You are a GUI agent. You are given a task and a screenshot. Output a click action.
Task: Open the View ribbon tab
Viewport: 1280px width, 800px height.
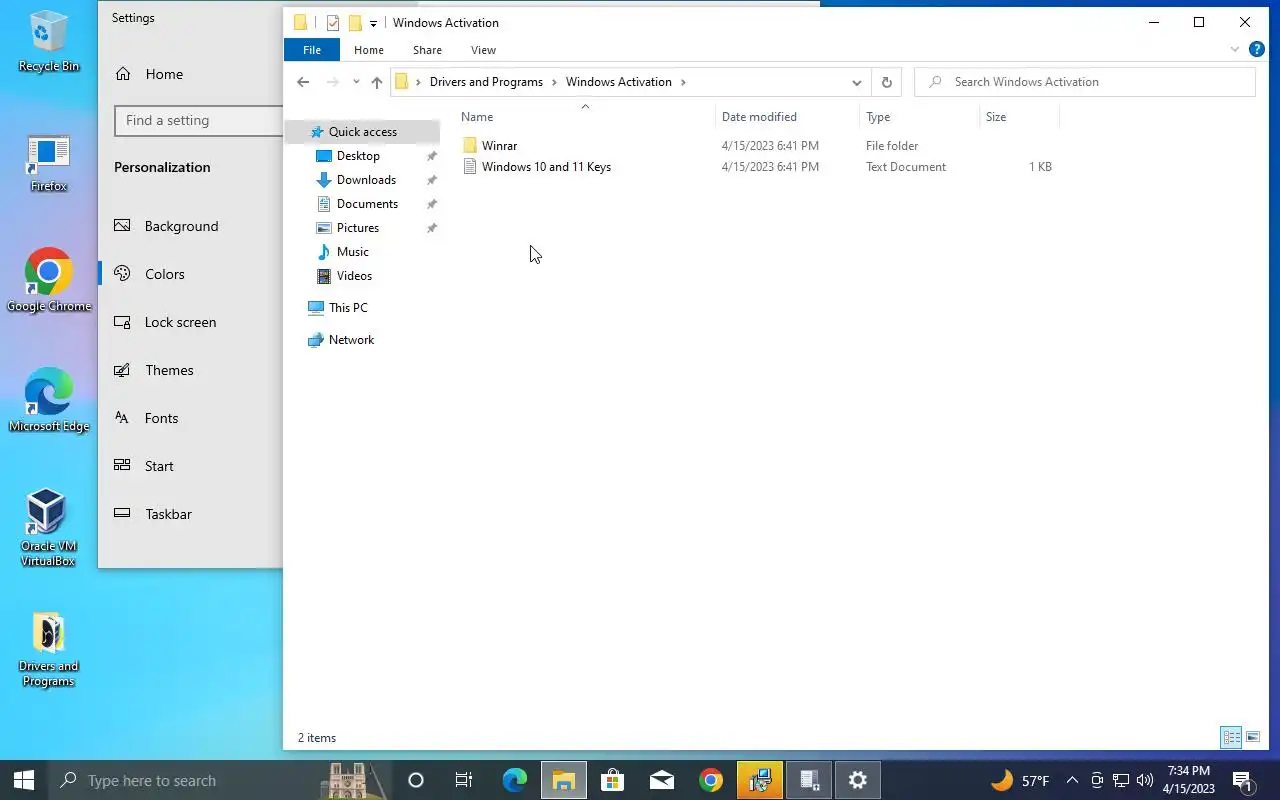[x=483, y=50]
